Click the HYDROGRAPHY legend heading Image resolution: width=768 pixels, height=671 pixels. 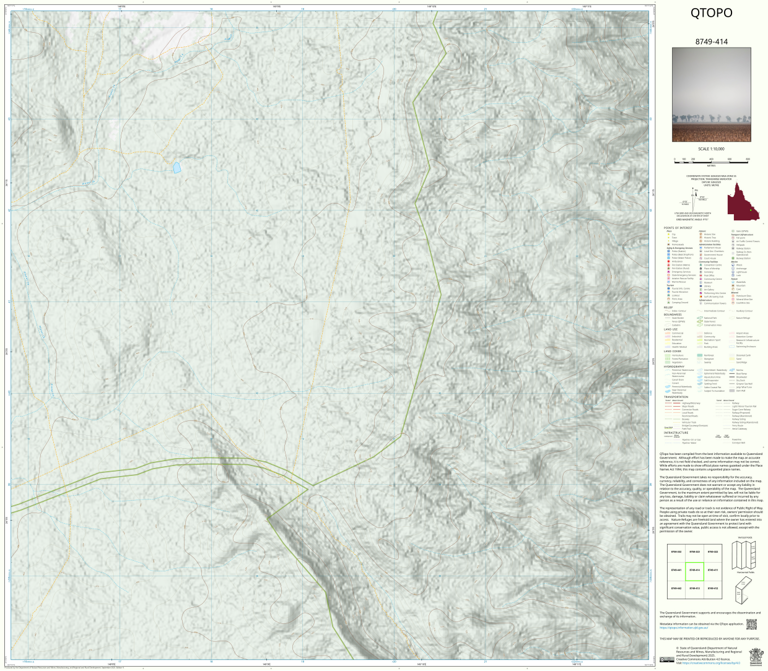(674, 366)
